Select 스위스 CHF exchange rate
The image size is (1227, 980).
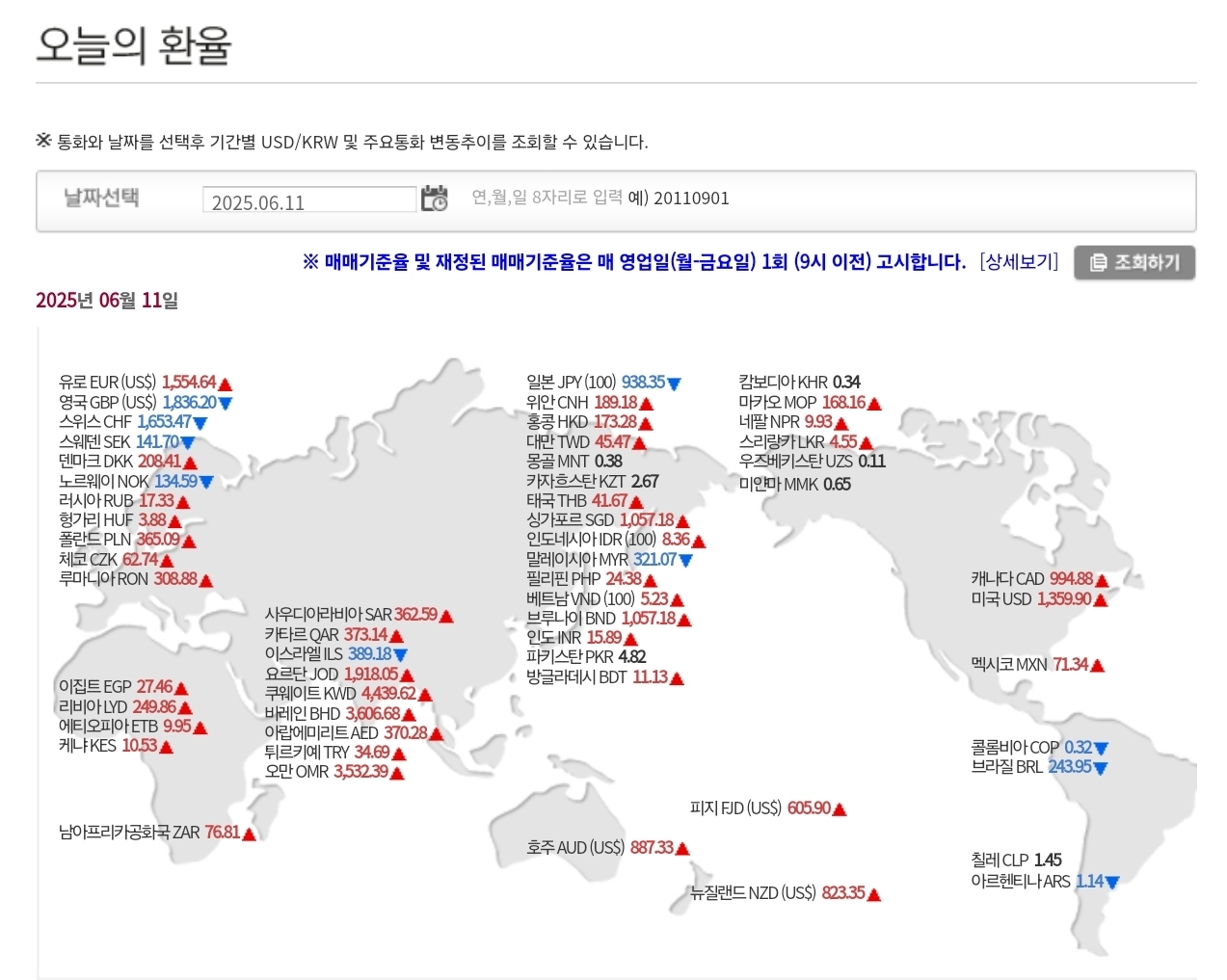coord(133,422)
